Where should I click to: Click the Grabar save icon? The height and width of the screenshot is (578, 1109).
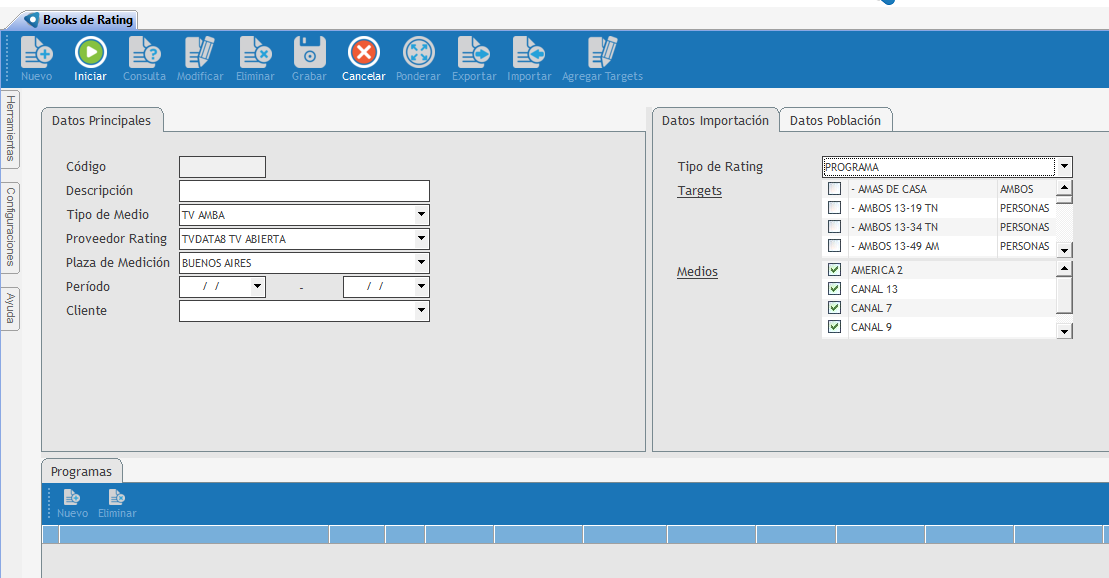309,53
